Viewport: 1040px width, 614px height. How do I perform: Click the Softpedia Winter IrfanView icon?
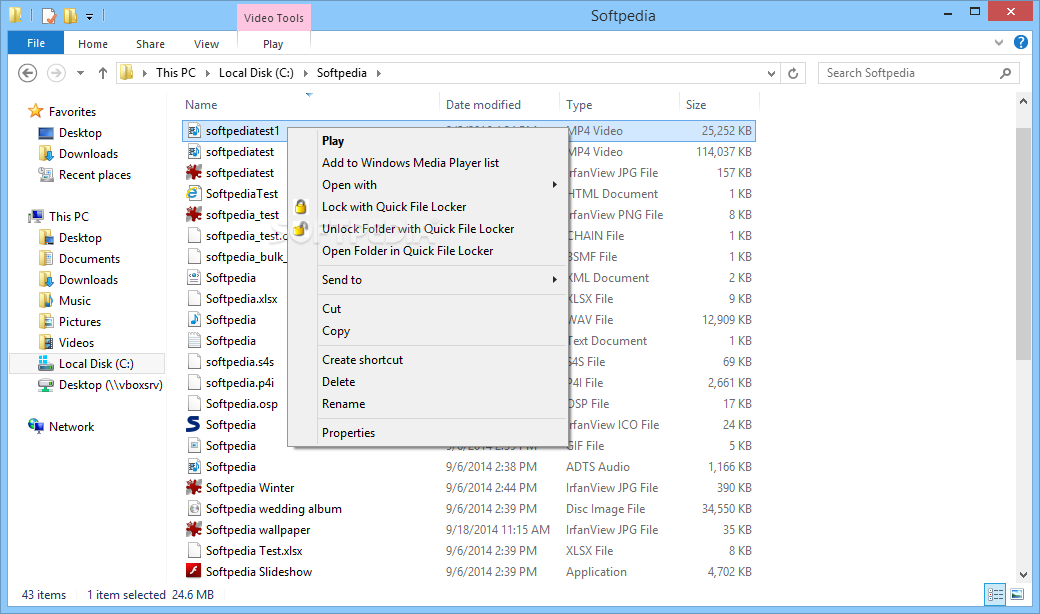(x=194, y=487)
